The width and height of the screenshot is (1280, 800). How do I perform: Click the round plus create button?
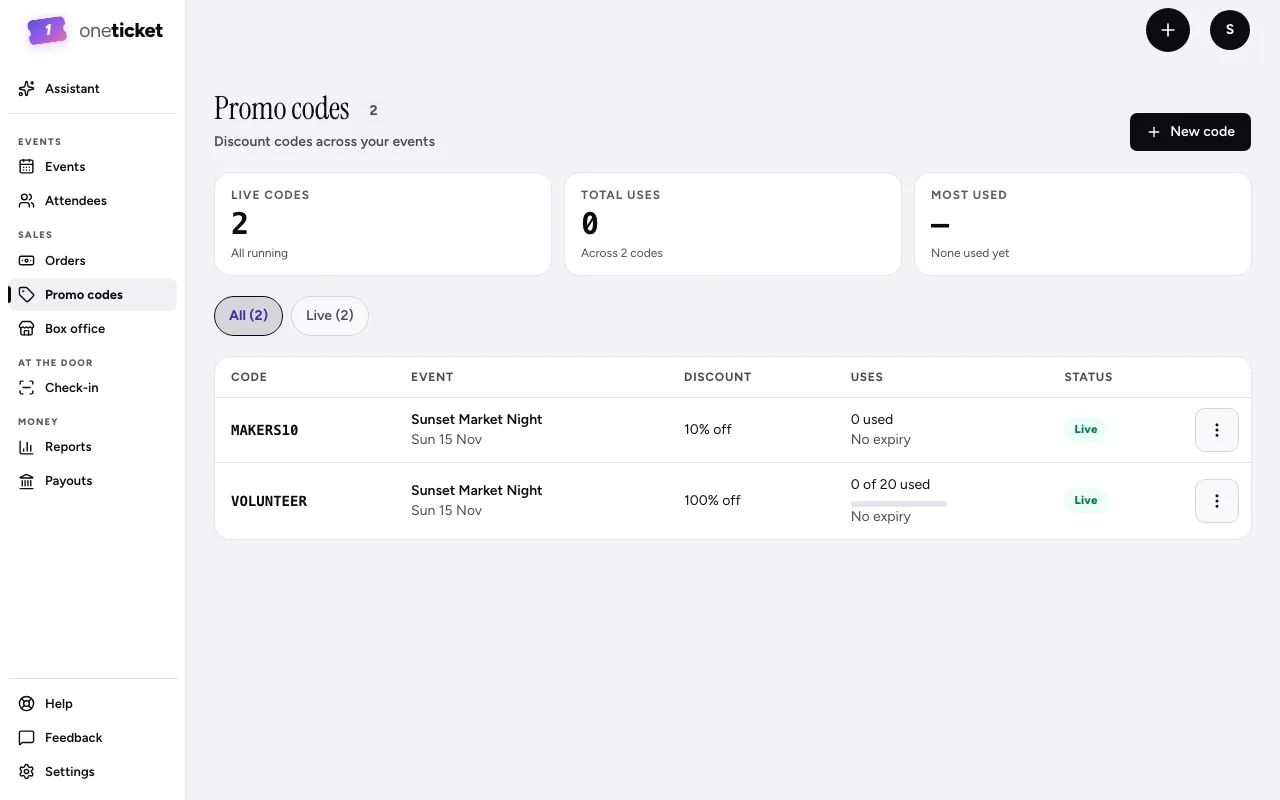point(1168,30)
